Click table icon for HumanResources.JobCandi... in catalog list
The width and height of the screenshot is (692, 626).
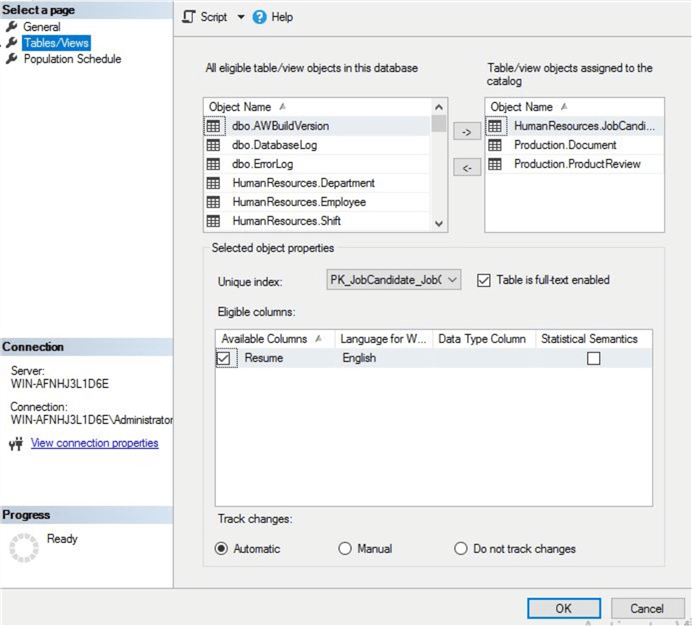point(495,126)
